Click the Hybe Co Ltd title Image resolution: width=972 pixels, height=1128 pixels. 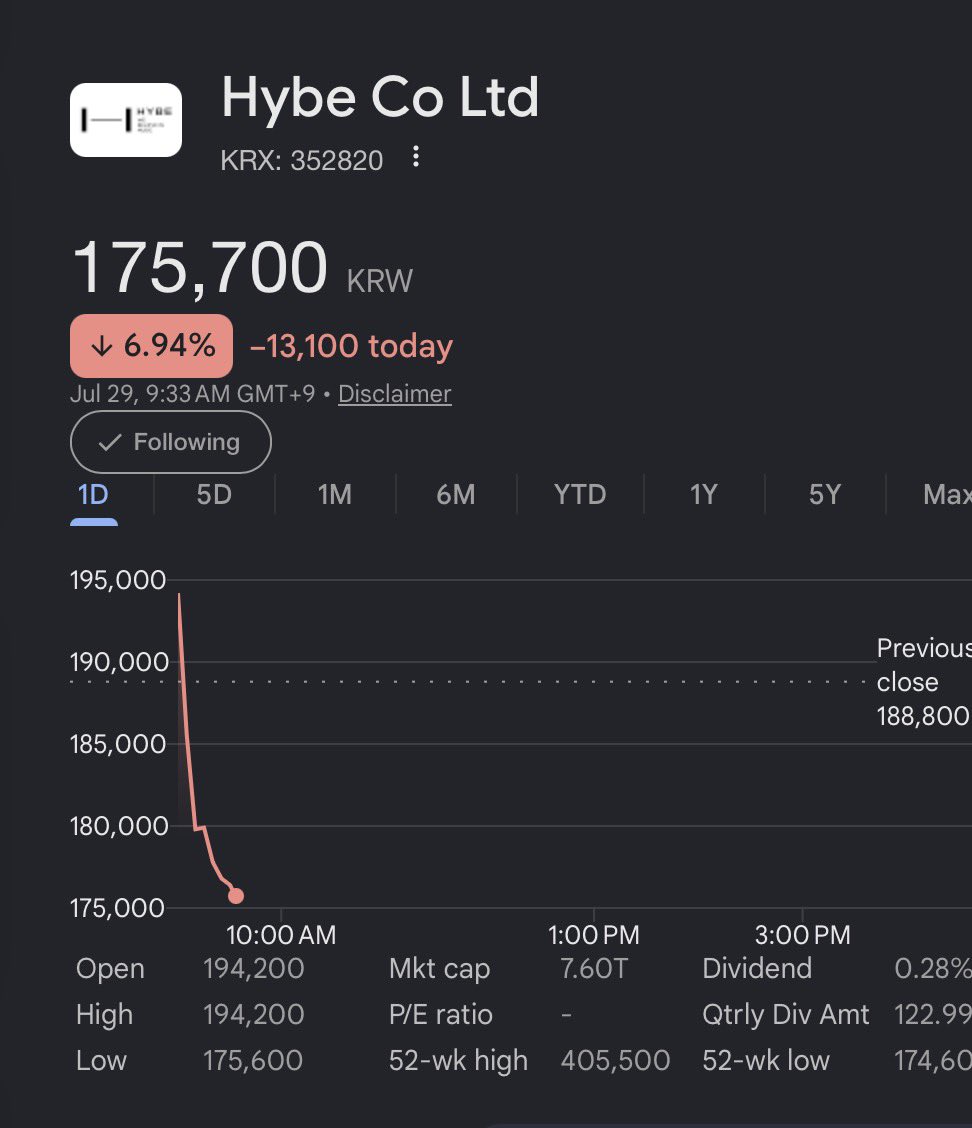[380, 98]
